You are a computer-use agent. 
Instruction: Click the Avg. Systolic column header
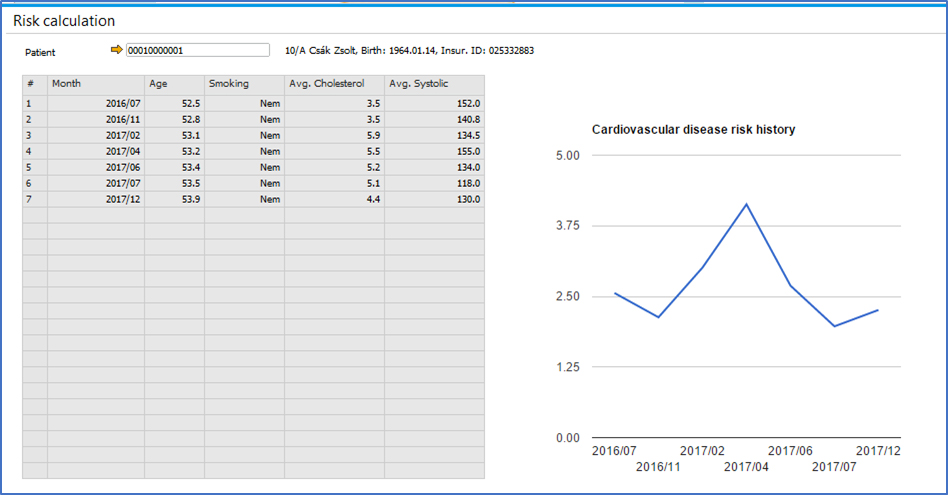click(435, 83)
